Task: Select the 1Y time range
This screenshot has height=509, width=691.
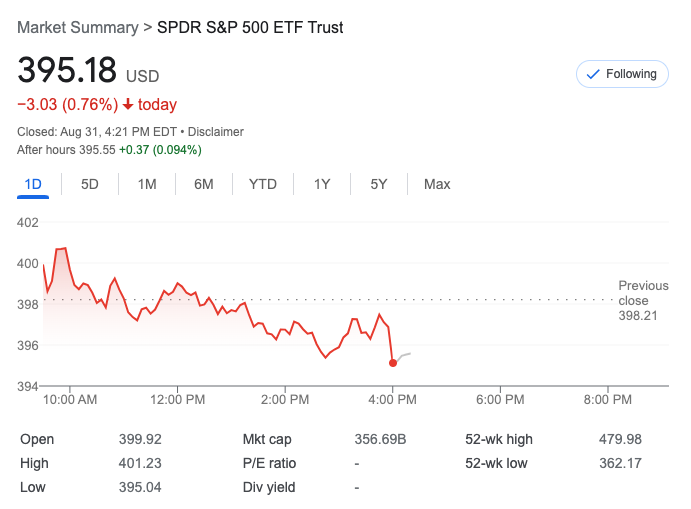Action: coord(322,184)
